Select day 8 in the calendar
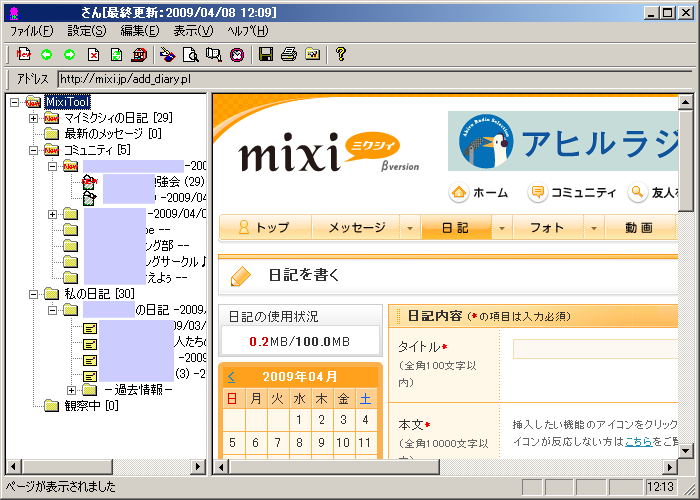 [x=299, y=442]
